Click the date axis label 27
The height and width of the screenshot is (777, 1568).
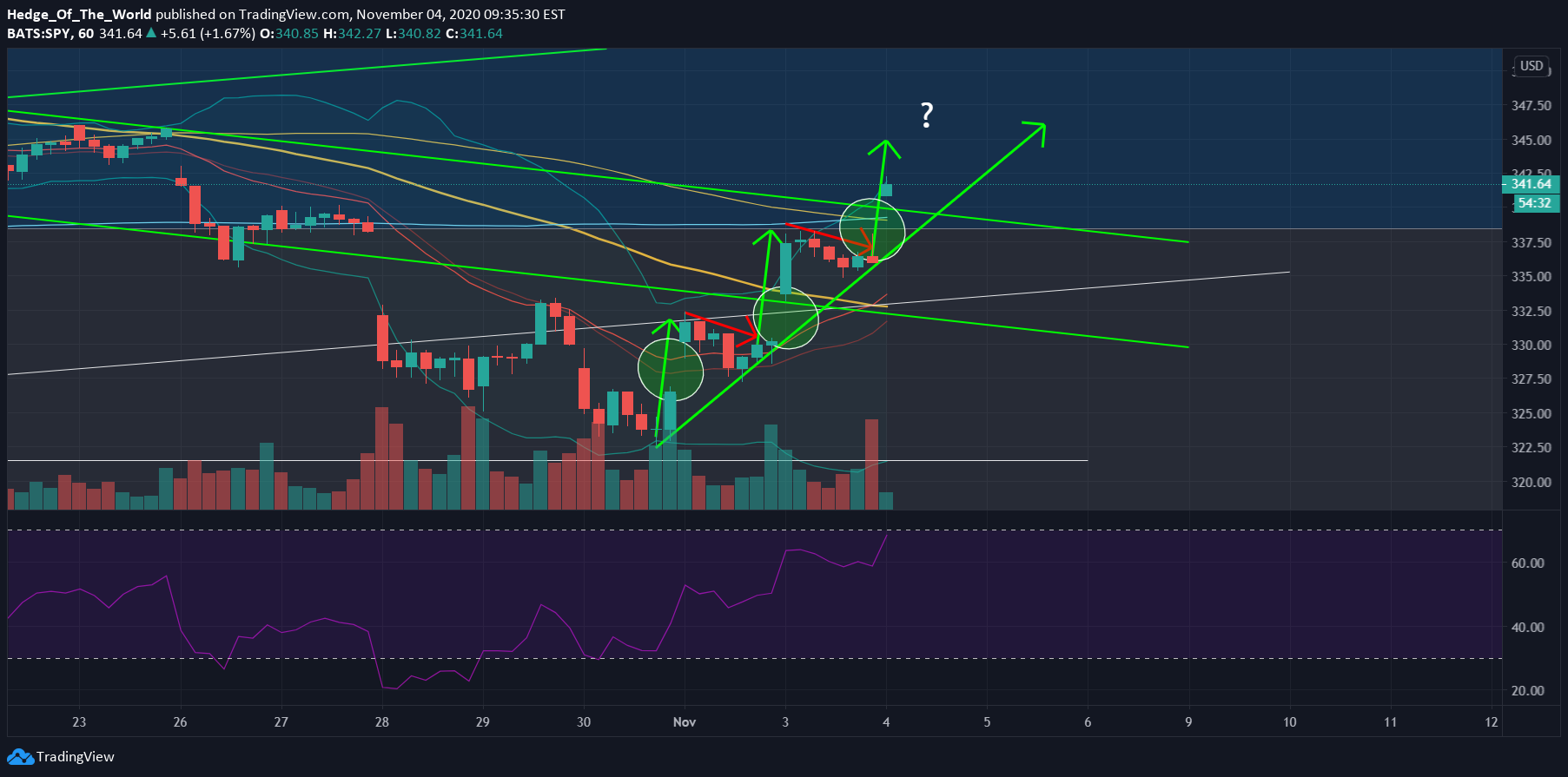click(281, 722)
